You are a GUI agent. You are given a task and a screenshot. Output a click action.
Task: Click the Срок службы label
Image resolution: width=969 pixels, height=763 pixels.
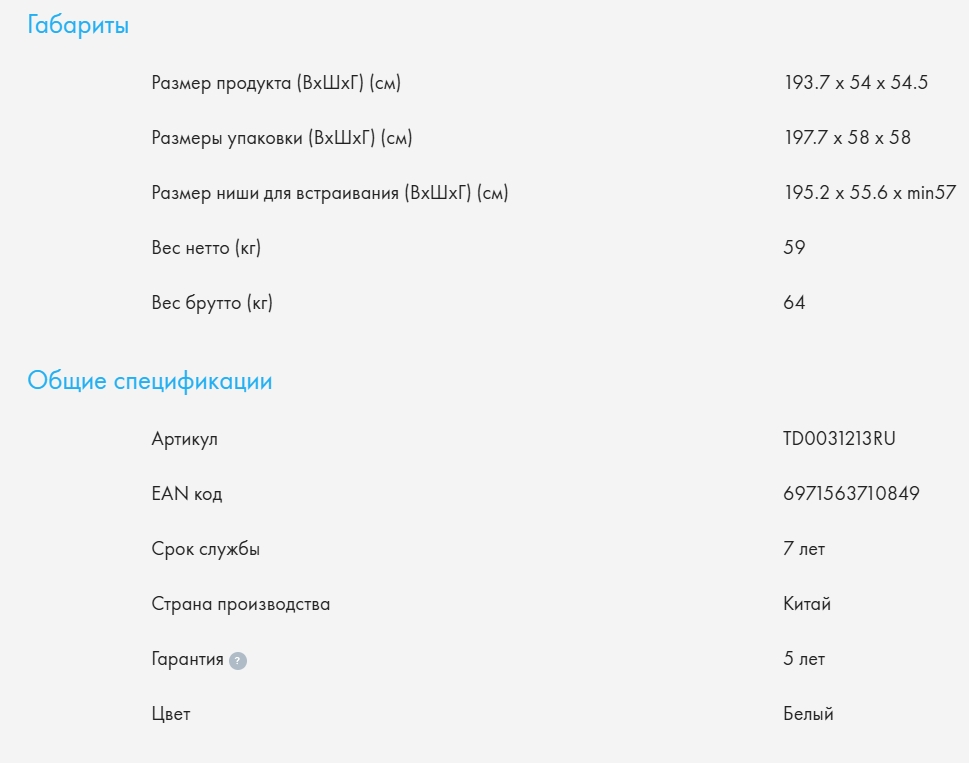tap(205, 549)
